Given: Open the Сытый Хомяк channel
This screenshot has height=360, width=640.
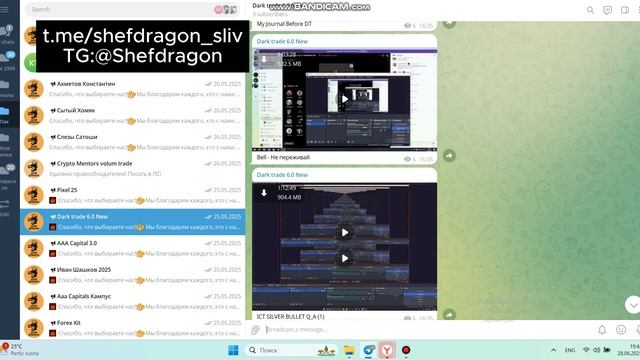Looking at the screenshot, I should tap(133, 116).
